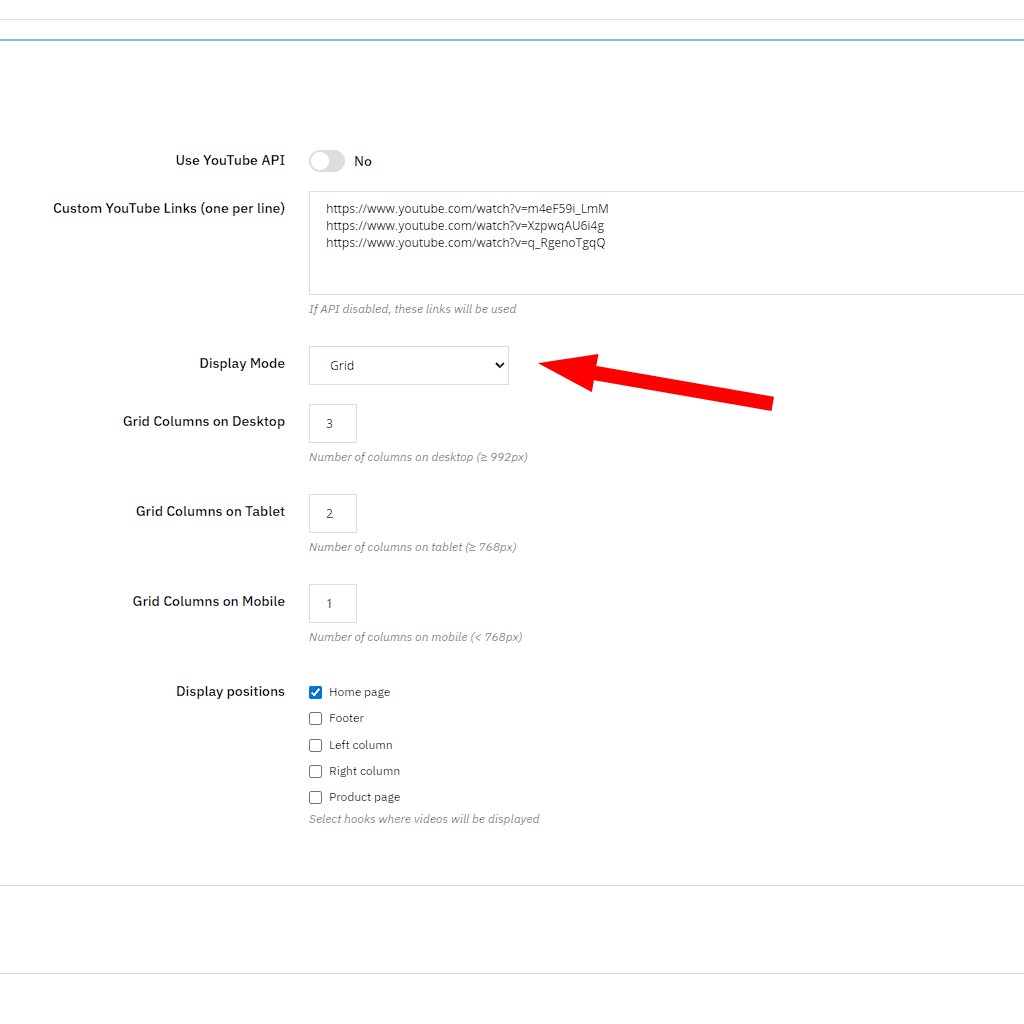The width and height of the screenshot is (1024, 1024).
Task: Click the Custom YouTube Links label
Action: [x=169, y=209]
